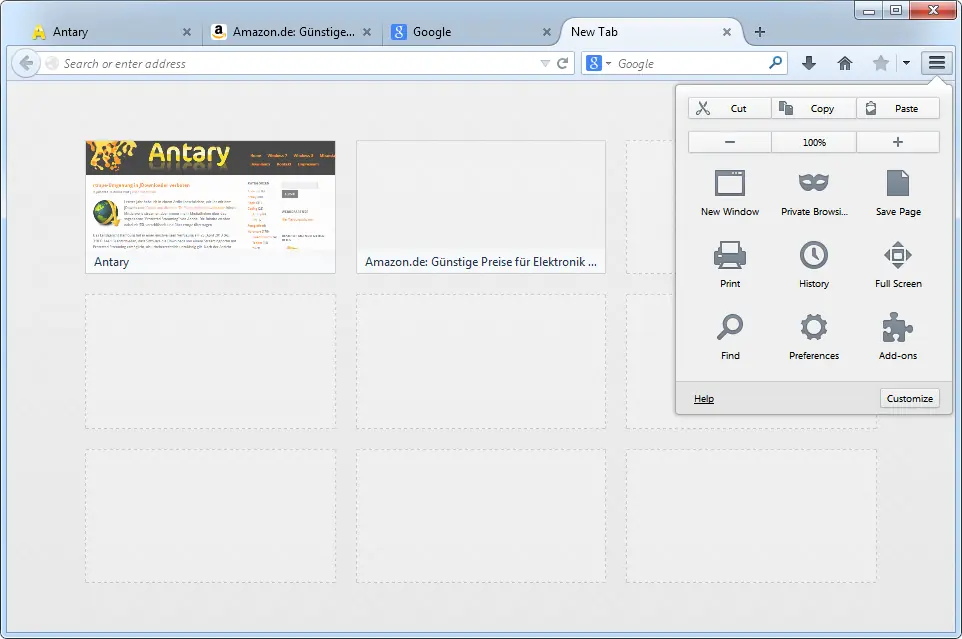Open the History panel
The image size is (962, 639).
click(814, 265)
